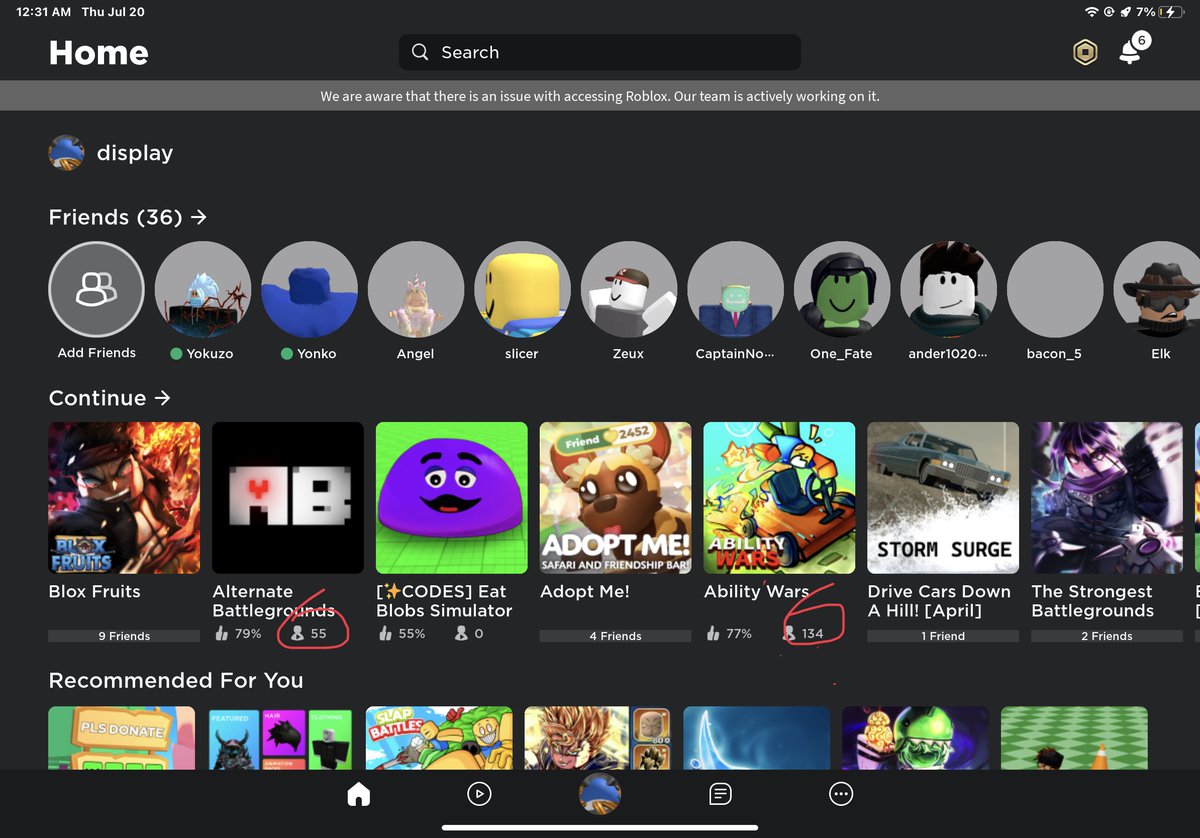Image resolution: width=1200 pixels, height=838 pixels.
Task: Click 2 Friends bar under Strongest Battlegrounds
Action: click(1107, 636)
